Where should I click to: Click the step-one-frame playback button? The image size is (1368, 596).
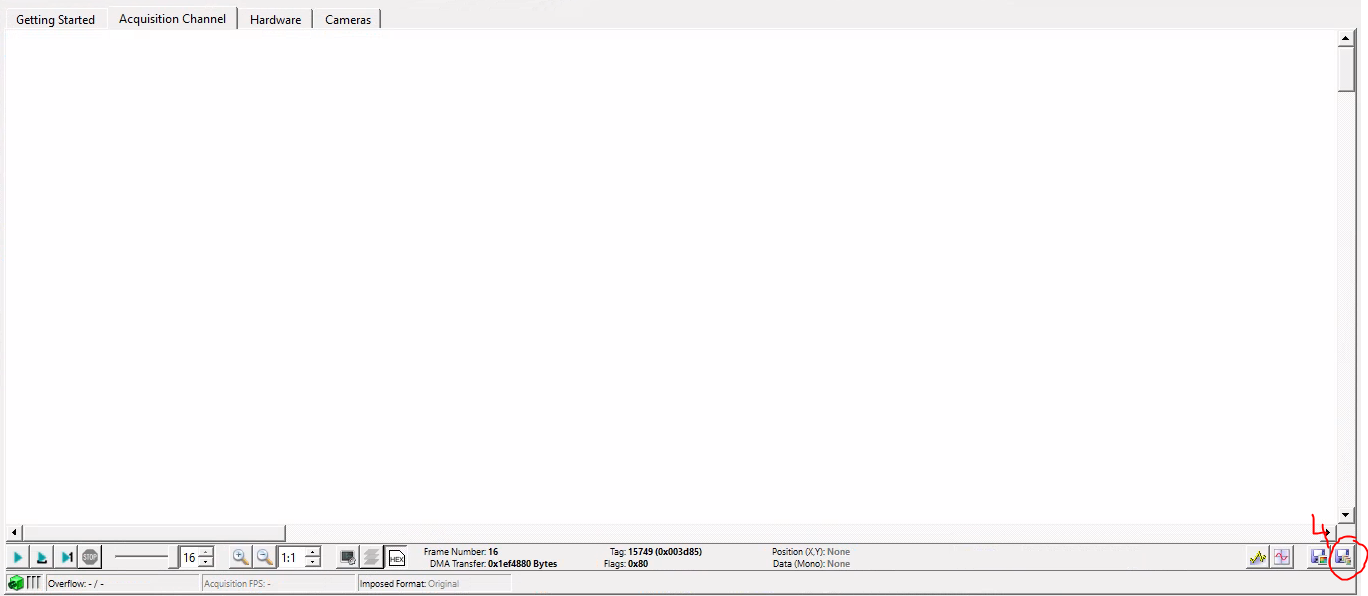pos(66,557)
